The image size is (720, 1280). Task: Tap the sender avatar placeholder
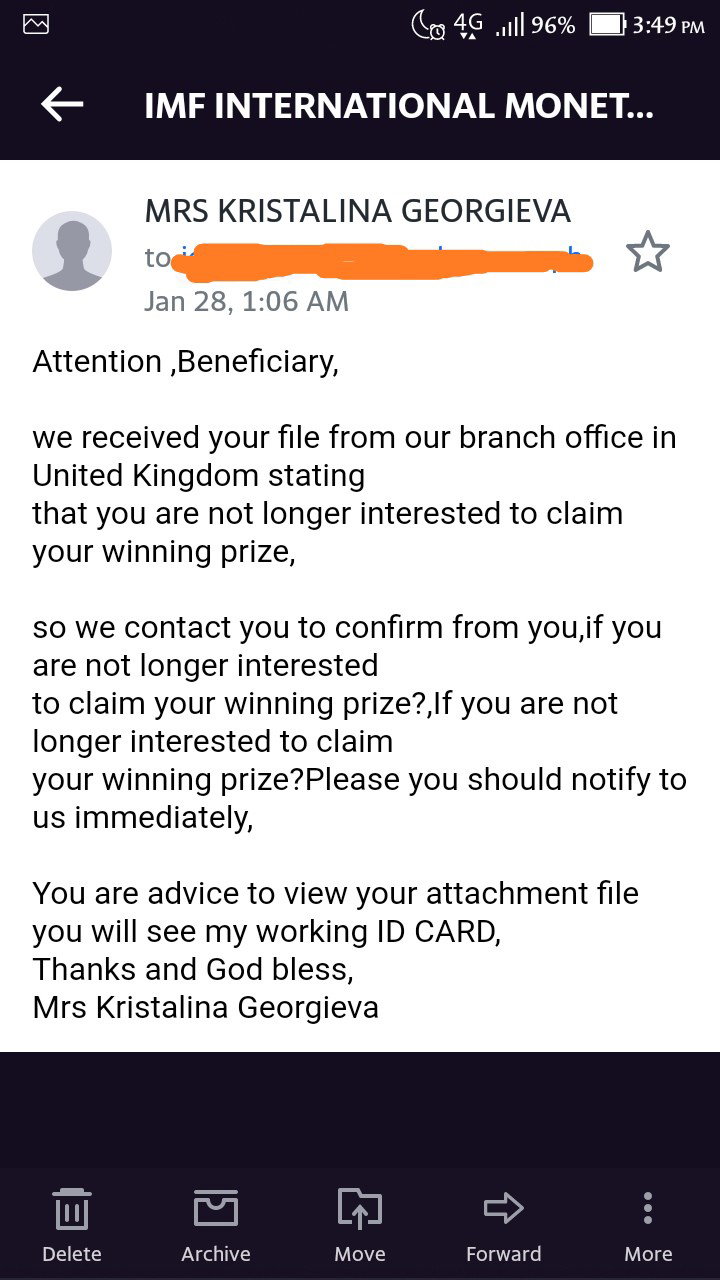coord(72,251)
